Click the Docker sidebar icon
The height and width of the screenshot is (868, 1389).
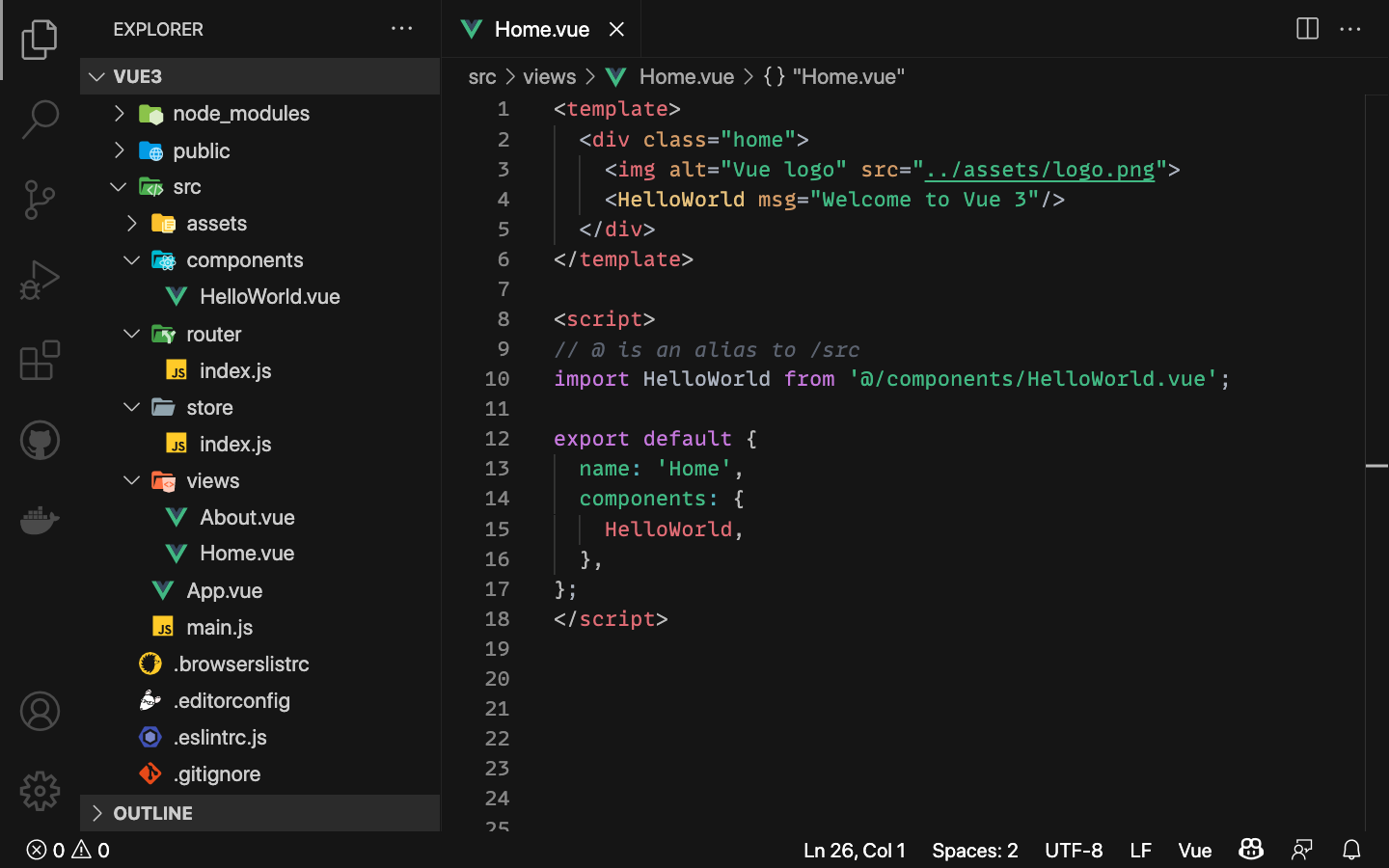[x=40, y=520]
